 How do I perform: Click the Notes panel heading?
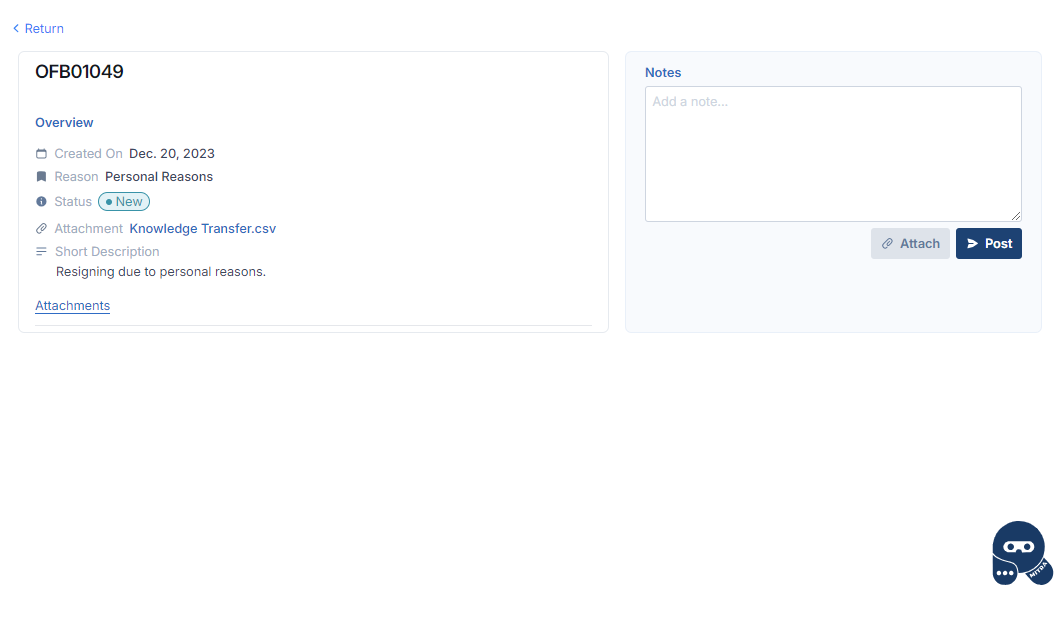663,73
